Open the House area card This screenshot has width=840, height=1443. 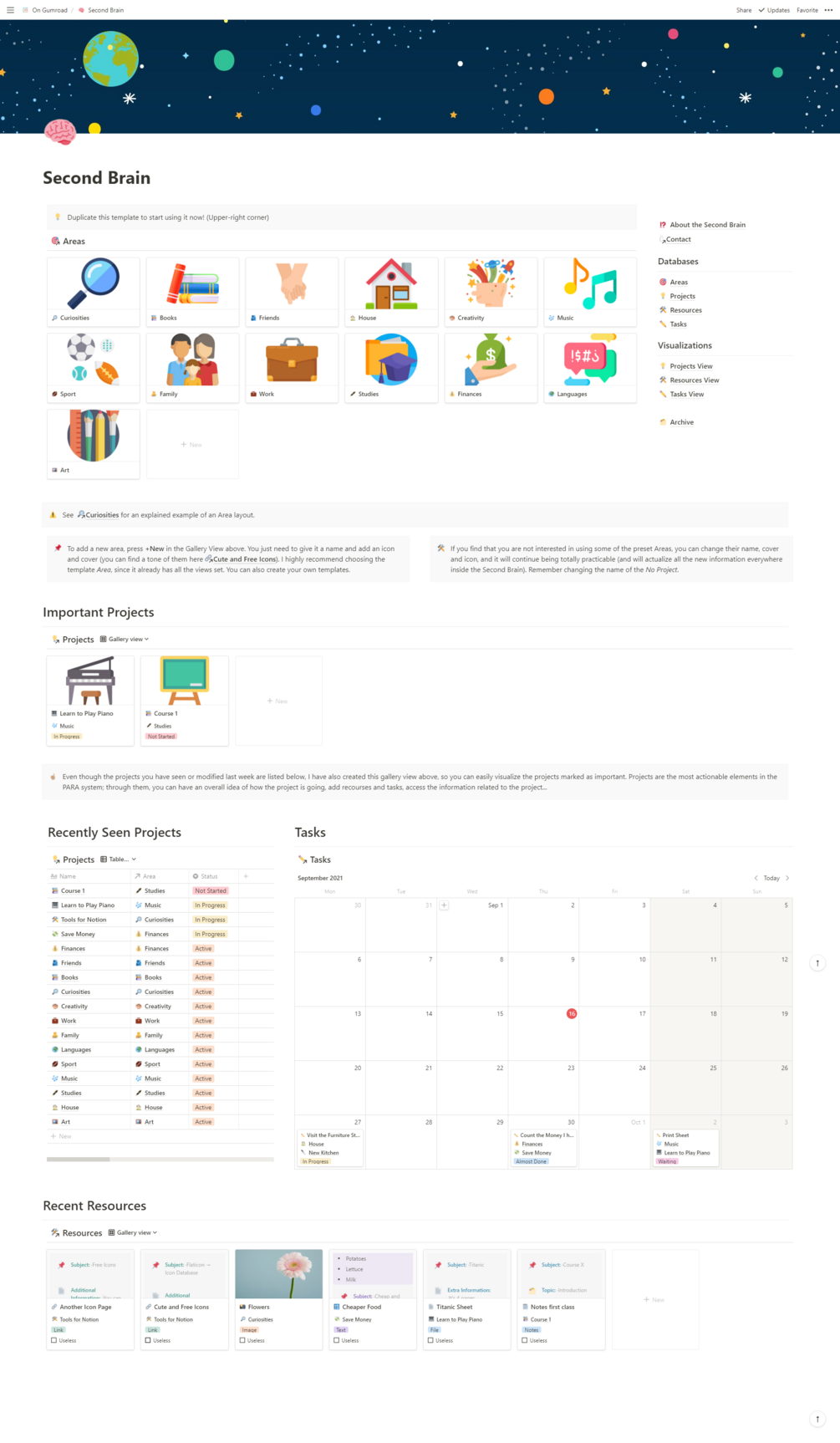[391, 292]
